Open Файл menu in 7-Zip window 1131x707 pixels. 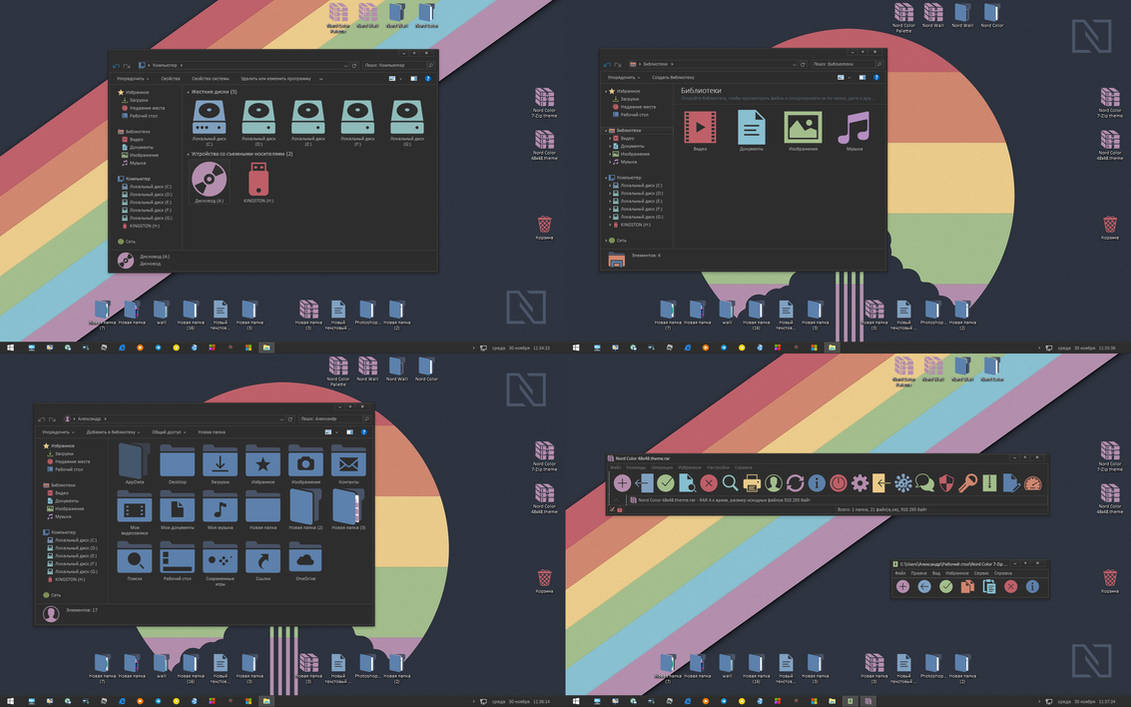pos(900,573)
